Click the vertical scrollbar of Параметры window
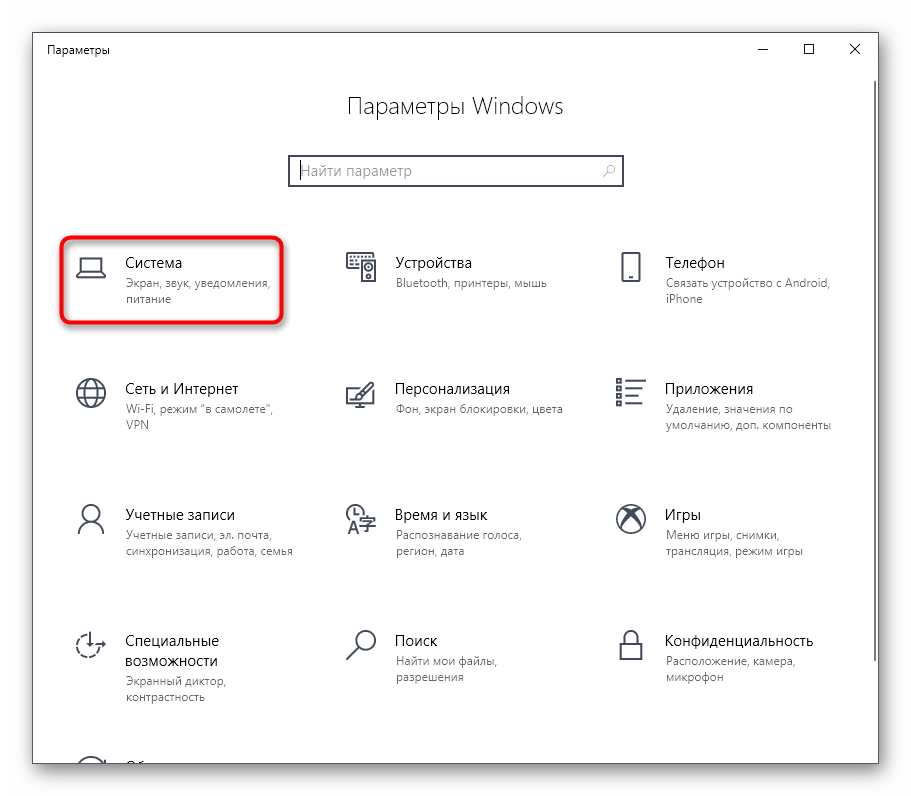The image size is (911, 796). [875, 370]
